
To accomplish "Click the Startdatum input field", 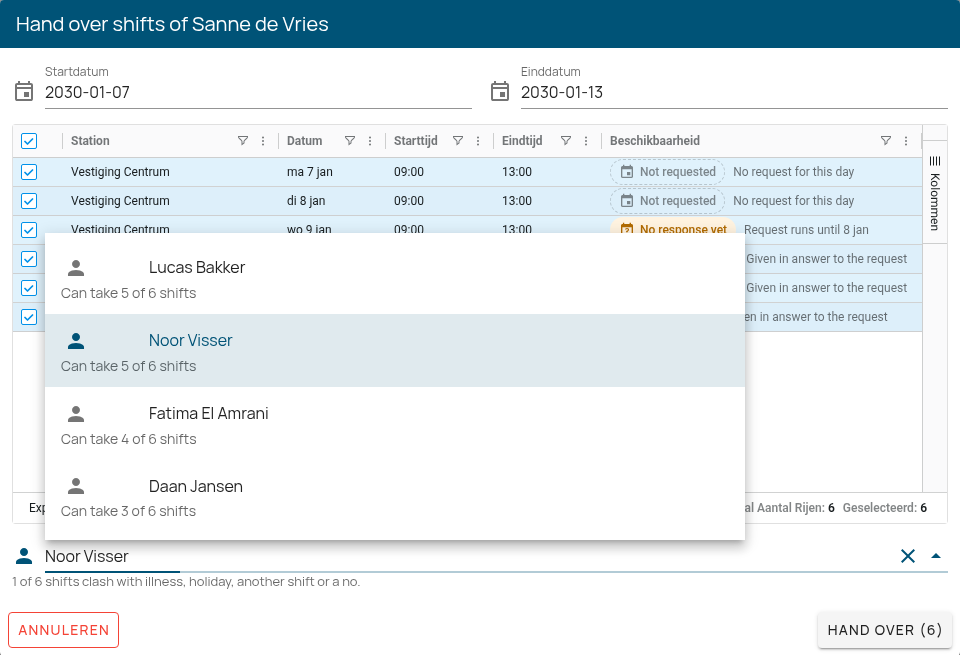I will (x=258, y=92).
